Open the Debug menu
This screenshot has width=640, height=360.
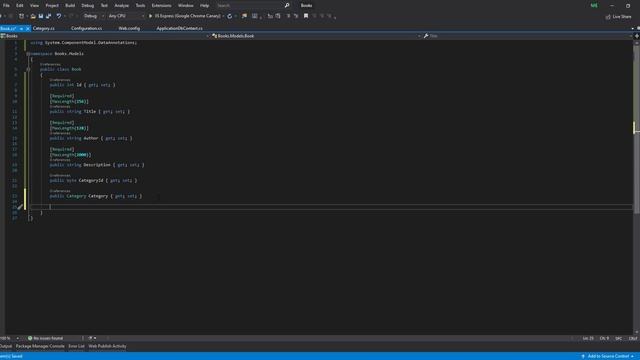coord(87,6)
